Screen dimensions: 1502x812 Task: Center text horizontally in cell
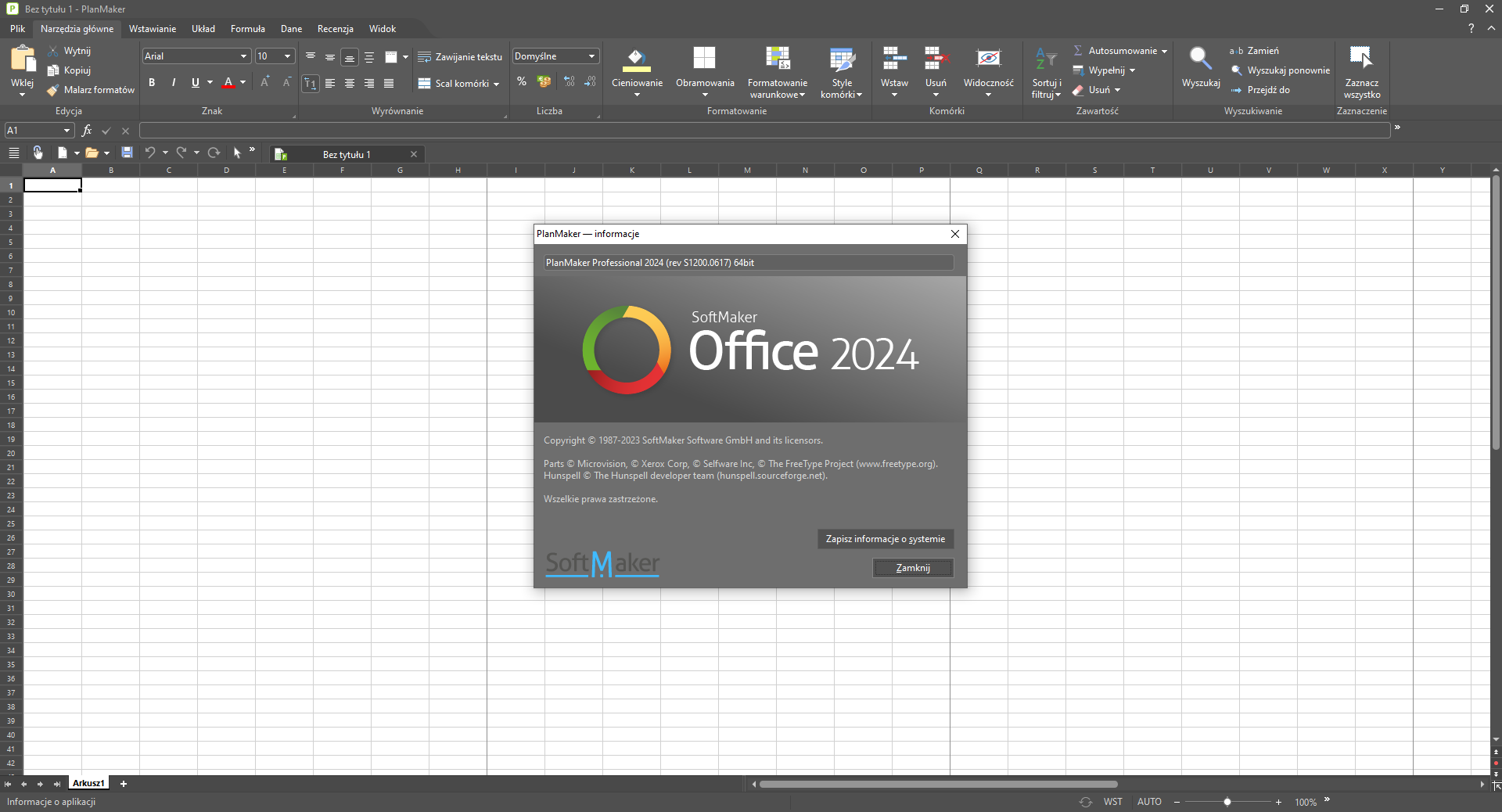pyautogui.click(x=350, y=84)
